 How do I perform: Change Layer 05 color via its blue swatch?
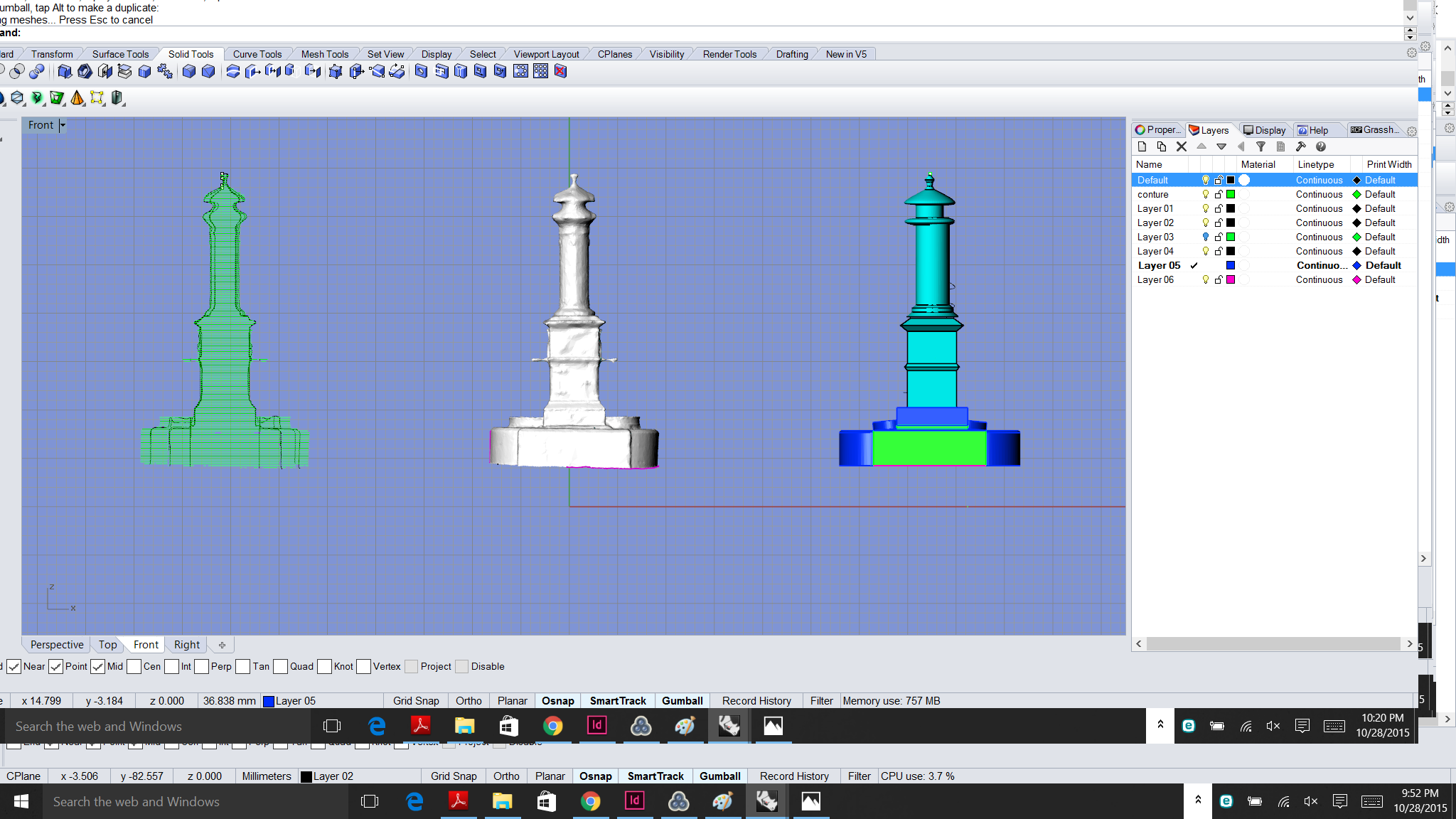1231,265
